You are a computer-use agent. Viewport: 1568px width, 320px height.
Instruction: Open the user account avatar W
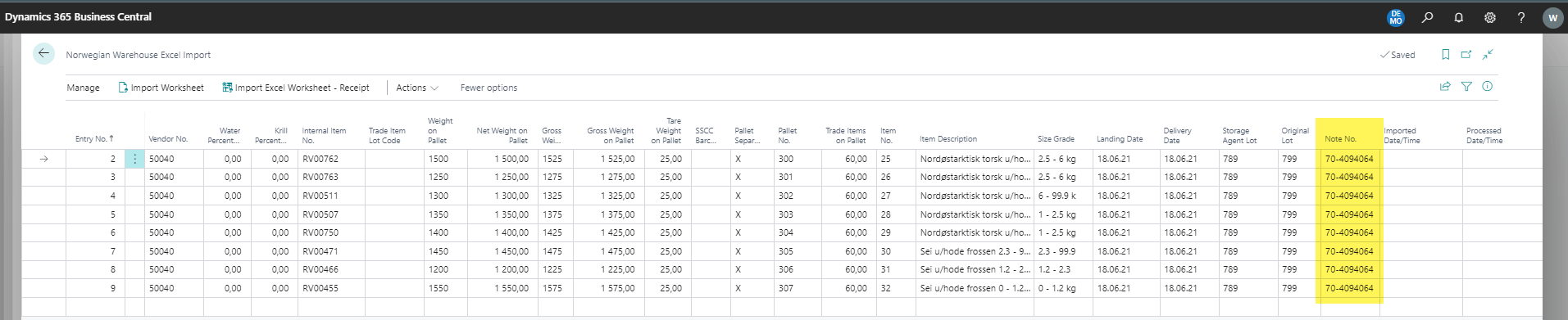click(x=1552, y=18)
